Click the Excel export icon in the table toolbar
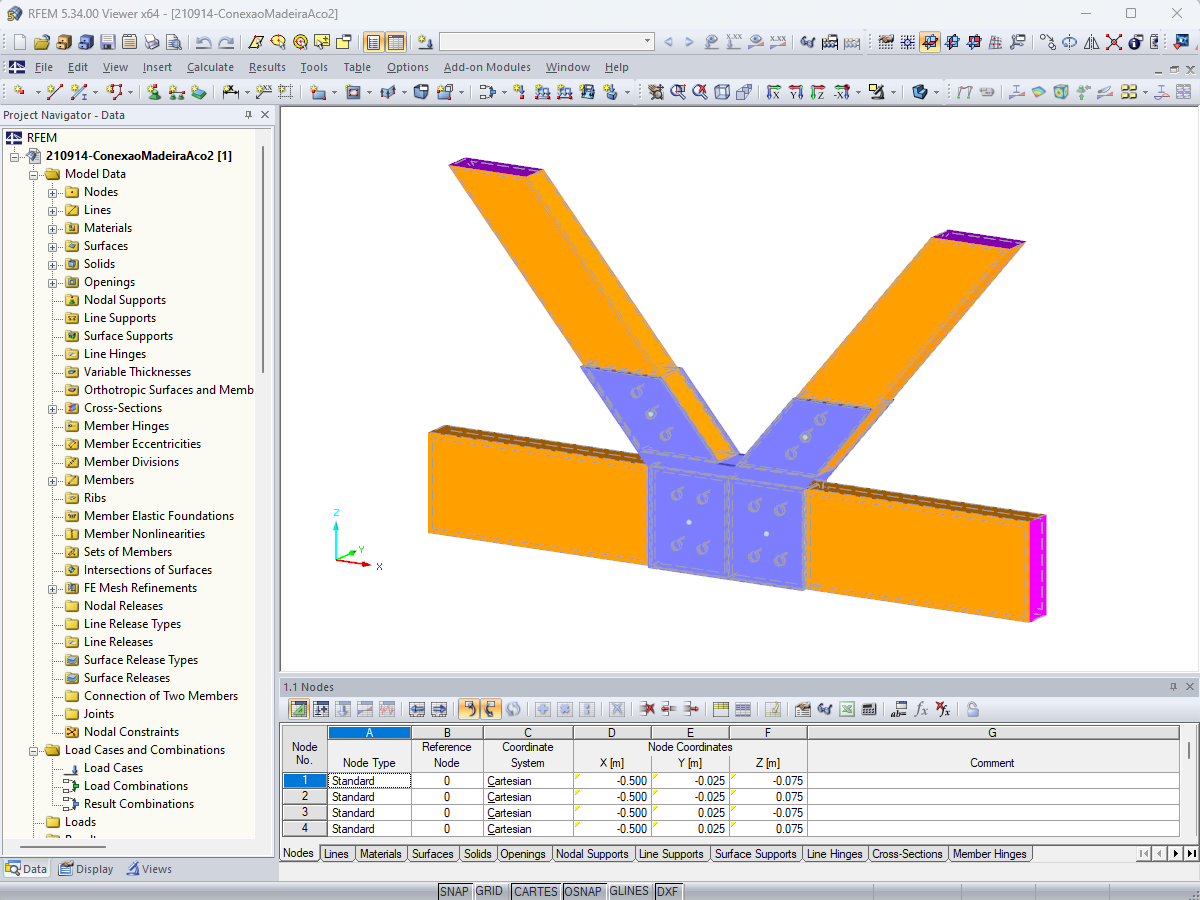This screenshot has height=900, width=1200. [x=847, y=709]
